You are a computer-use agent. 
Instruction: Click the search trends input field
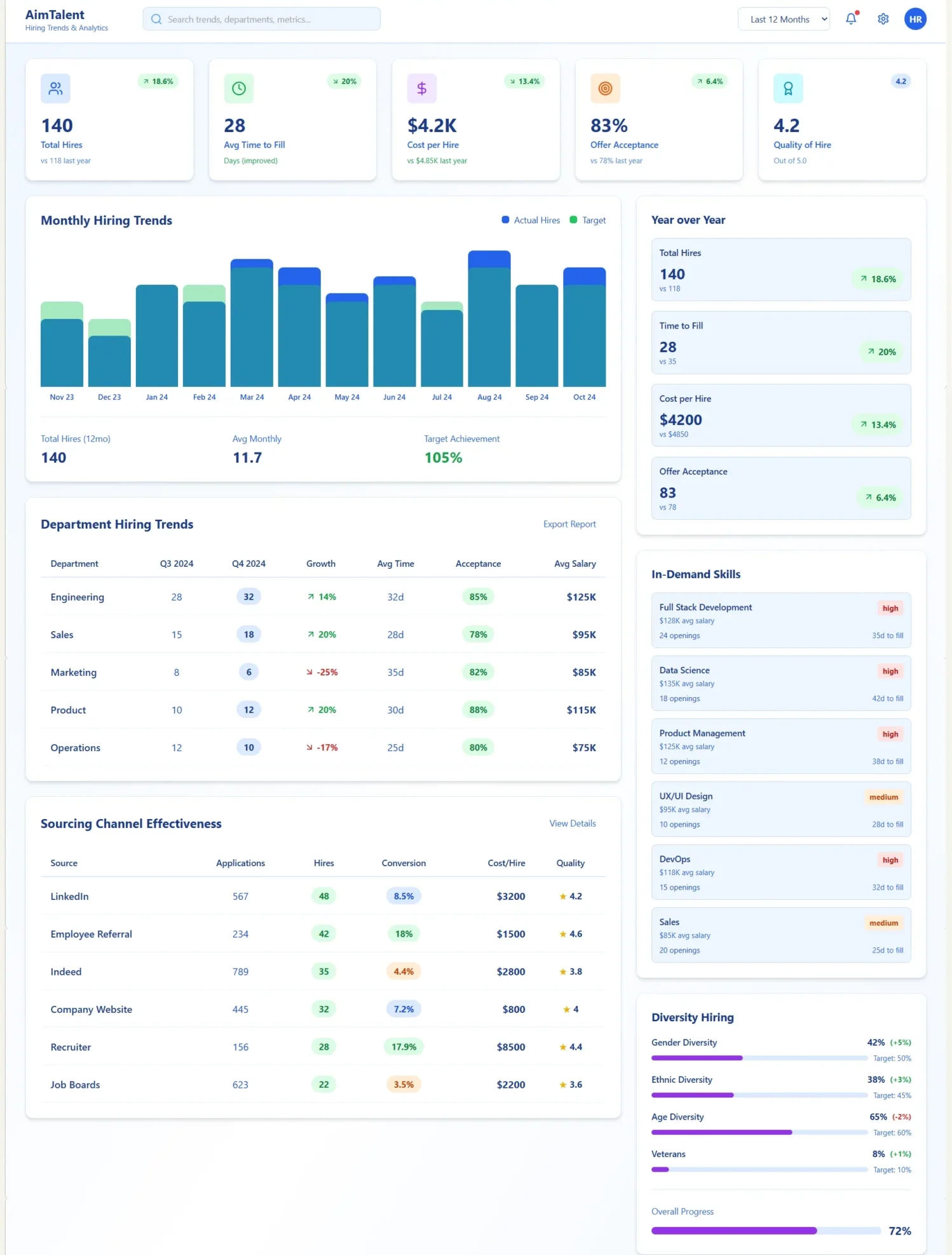click(262, 19)
